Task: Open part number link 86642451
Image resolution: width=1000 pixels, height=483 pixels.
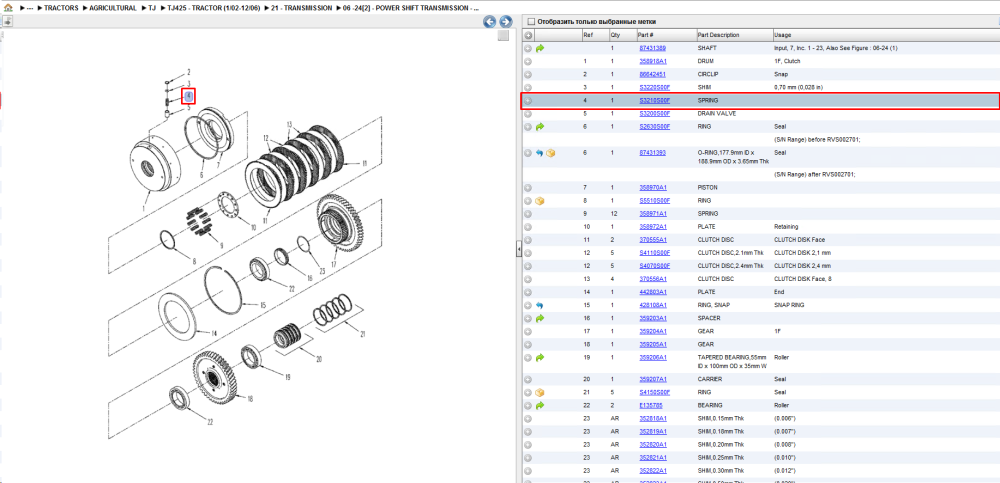Action: (652, 75)
